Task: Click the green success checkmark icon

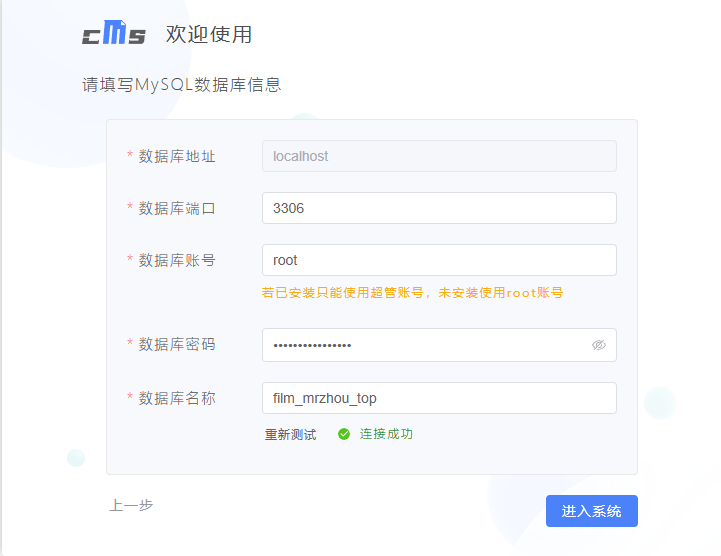Action: click(344, 434)
